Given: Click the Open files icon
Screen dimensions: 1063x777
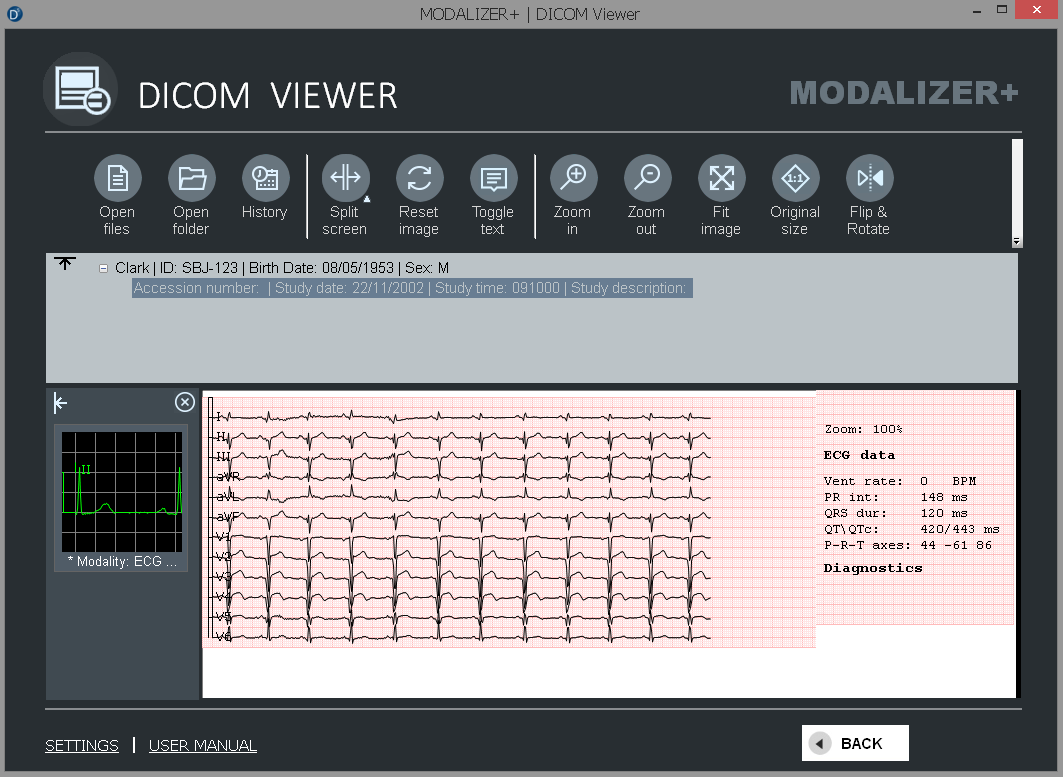Looking at the screenshot, I should (x=117, y=179).
